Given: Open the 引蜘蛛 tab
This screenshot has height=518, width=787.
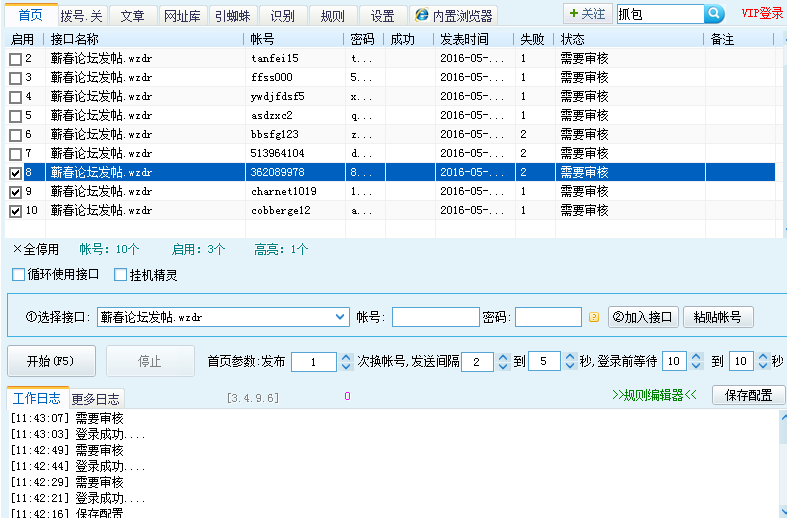Looking at the screenshot, I should (233, 16).
